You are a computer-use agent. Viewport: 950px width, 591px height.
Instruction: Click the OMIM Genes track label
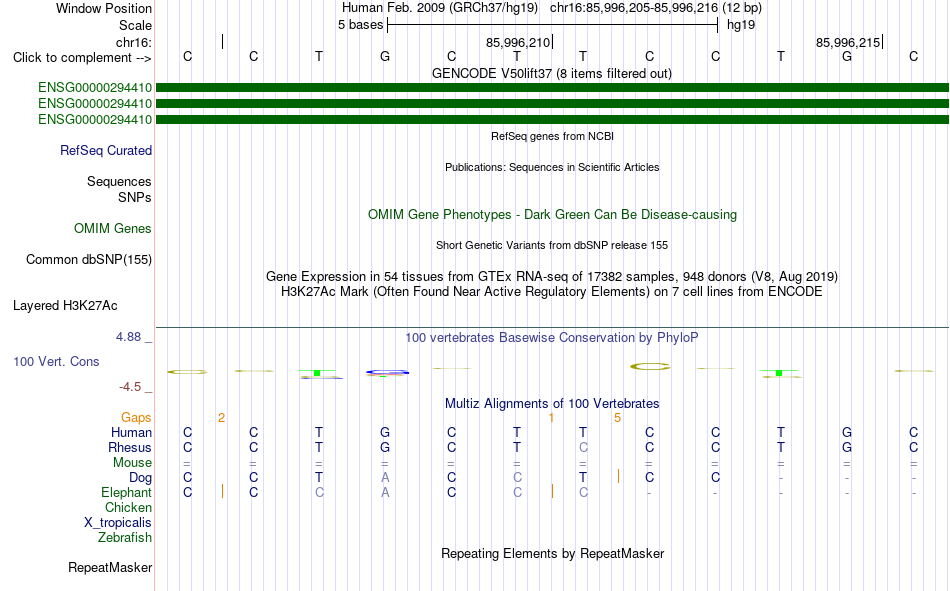[113, 229]
